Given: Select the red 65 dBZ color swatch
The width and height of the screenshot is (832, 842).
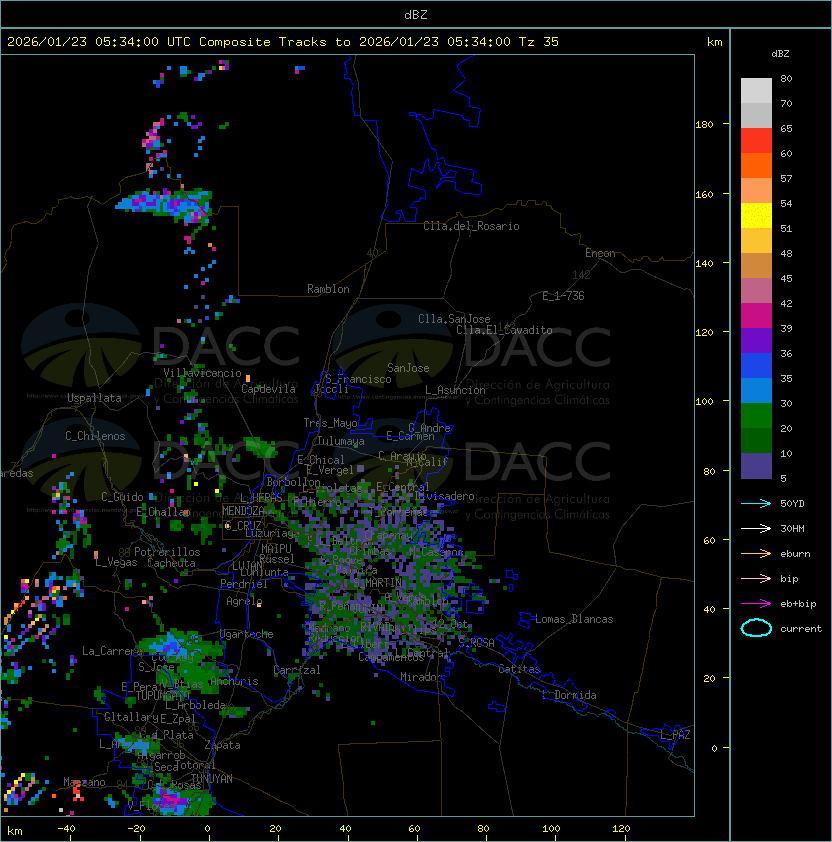Looking at the screenshot, I should tap(756, 141).
